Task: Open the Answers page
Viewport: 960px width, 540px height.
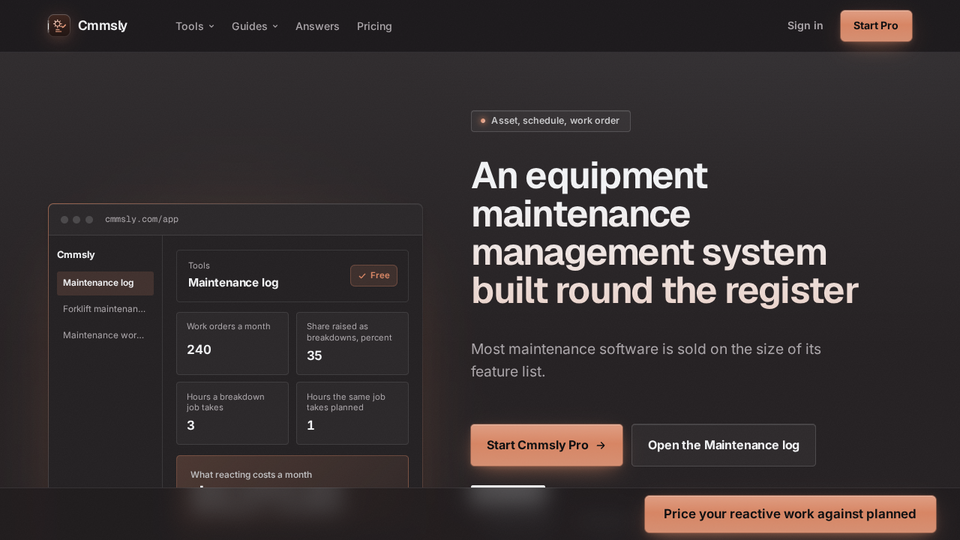Action: point(317,26)
